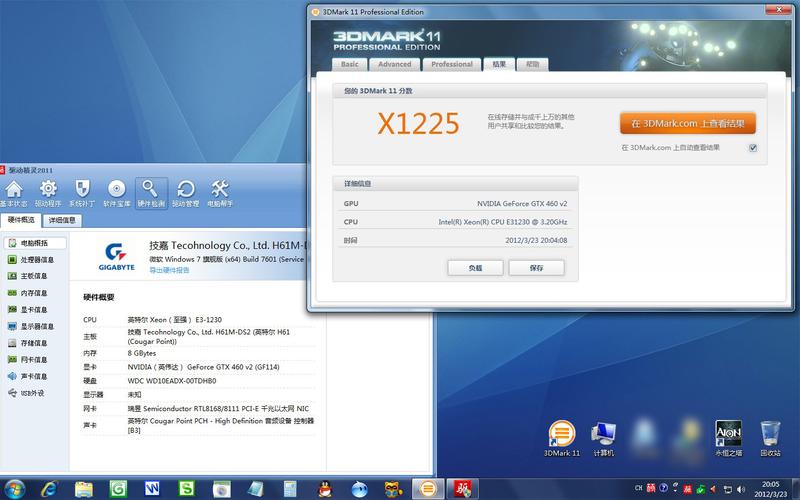800x500 pixels.
Task: Open the green S taskbar icon
Action: click(186, 489)
